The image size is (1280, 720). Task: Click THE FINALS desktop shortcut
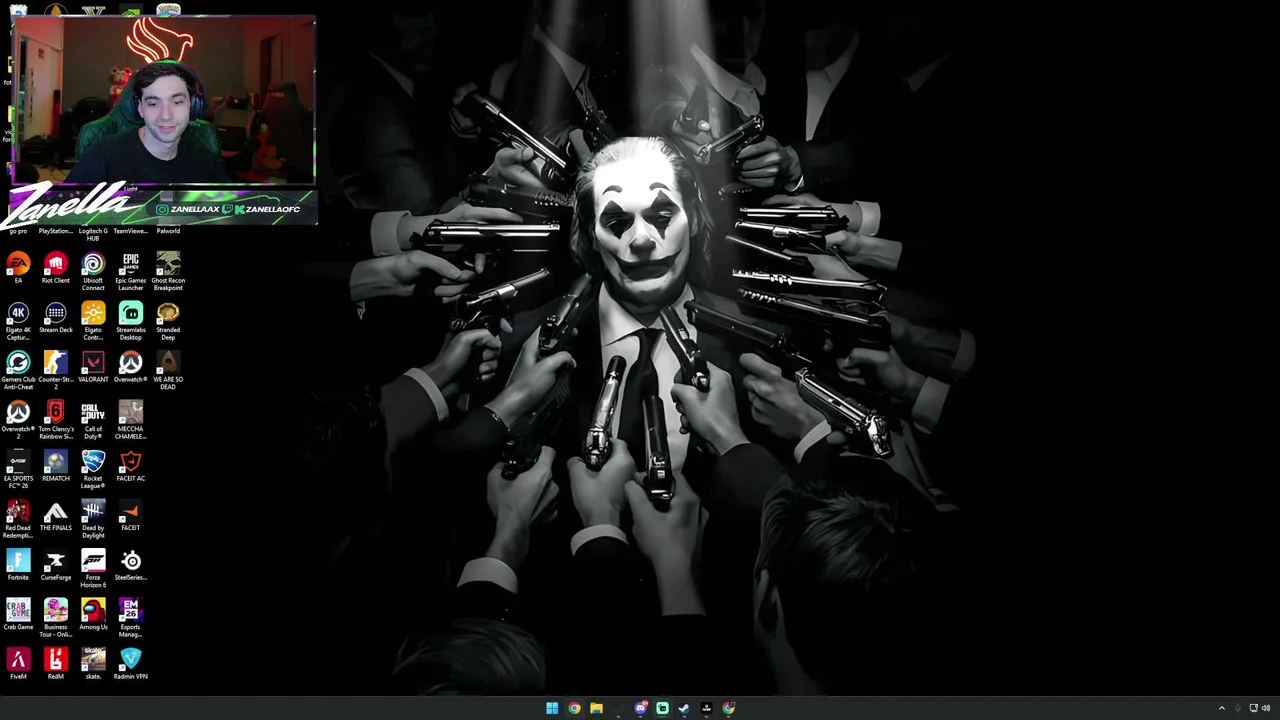coord(56,516)
